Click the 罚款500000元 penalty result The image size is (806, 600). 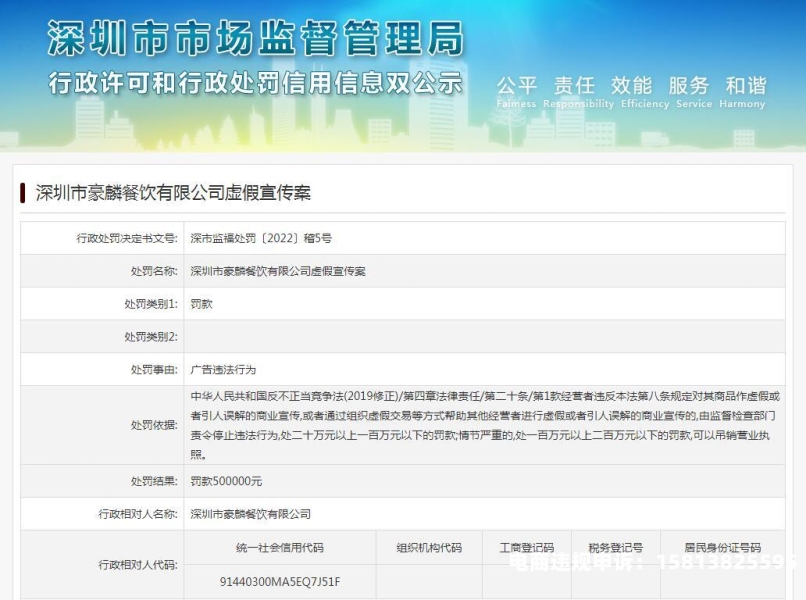[x=226, y=481]
